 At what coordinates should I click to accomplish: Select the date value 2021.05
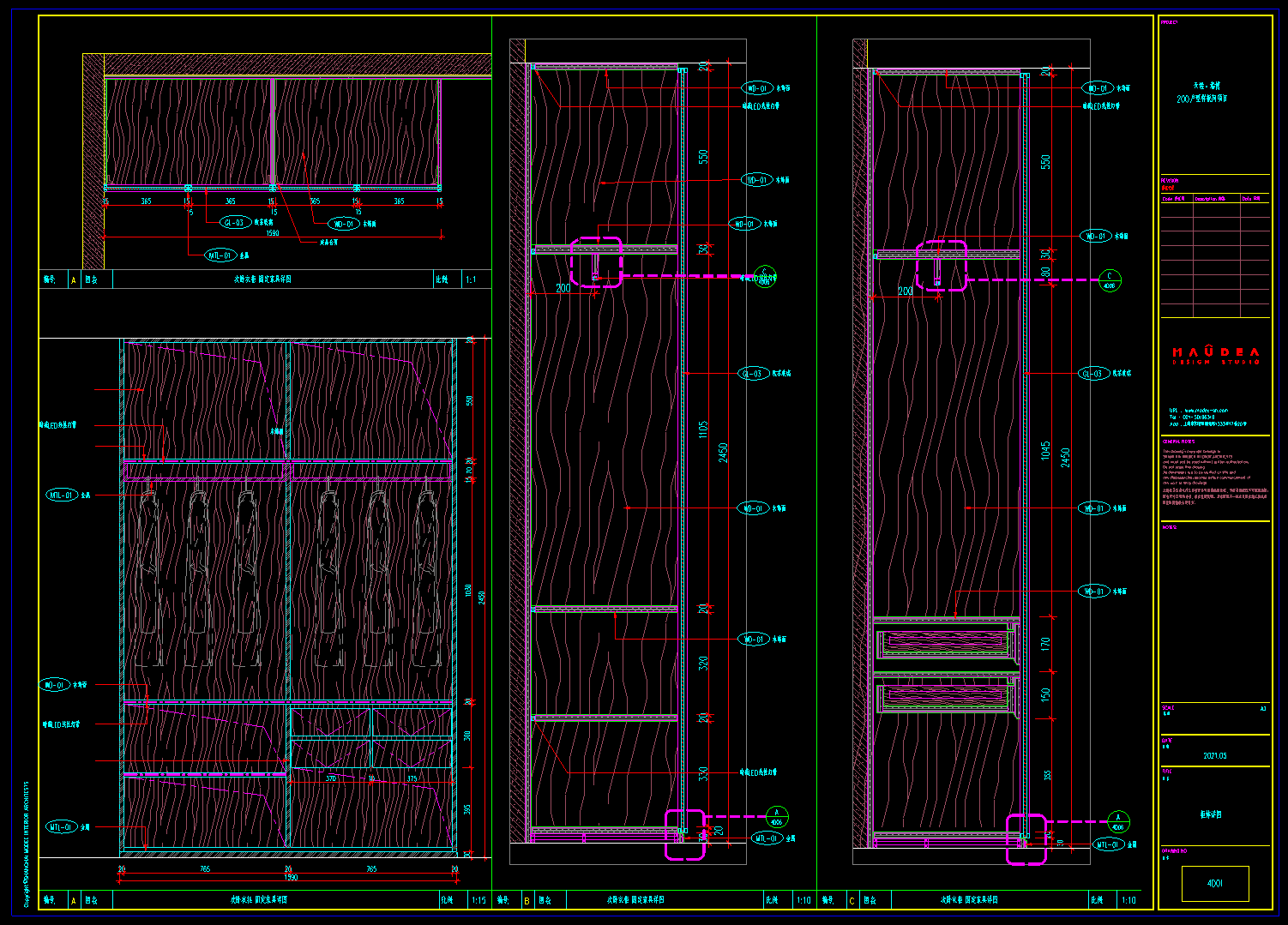[1214, 756]
